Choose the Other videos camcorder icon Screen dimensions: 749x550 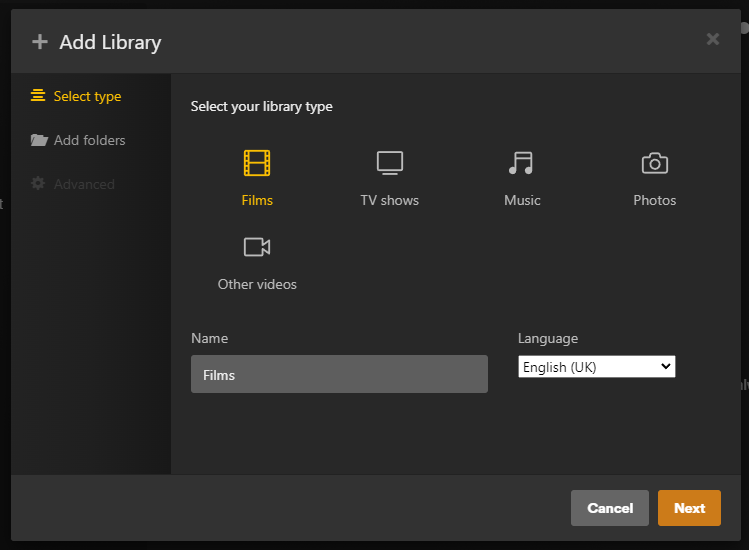point(257,247)
